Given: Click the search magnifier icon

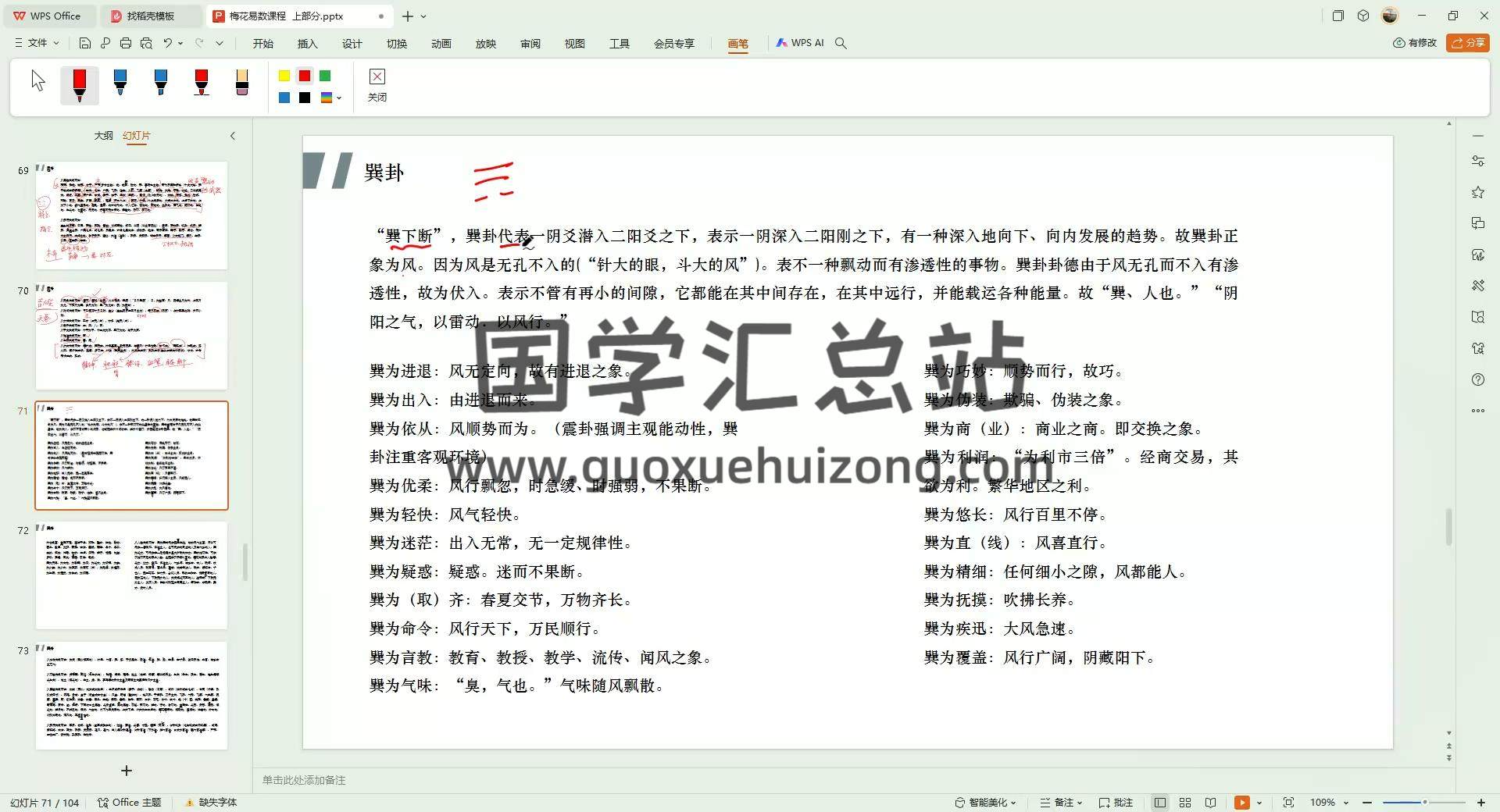Looking at the screenshot, I should tap(841, 43).
